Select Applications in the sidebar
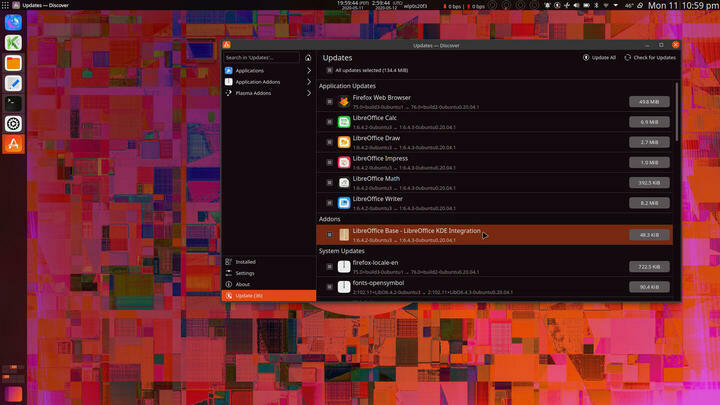This screenshot has height=405, width=720. pos(269,70)
